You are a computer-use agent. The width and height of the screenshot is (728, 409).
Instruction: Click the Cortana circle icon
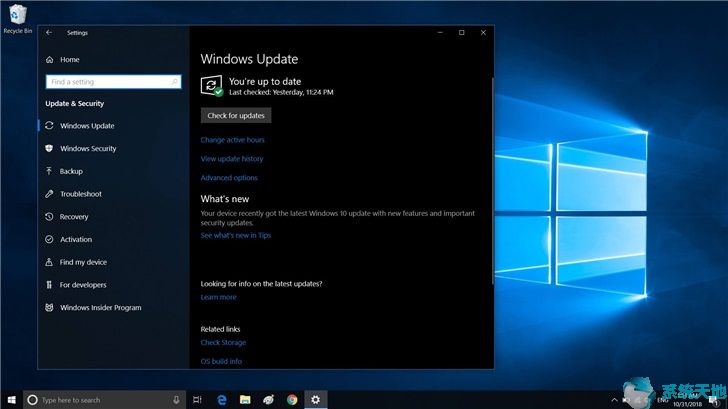(32, 400)
